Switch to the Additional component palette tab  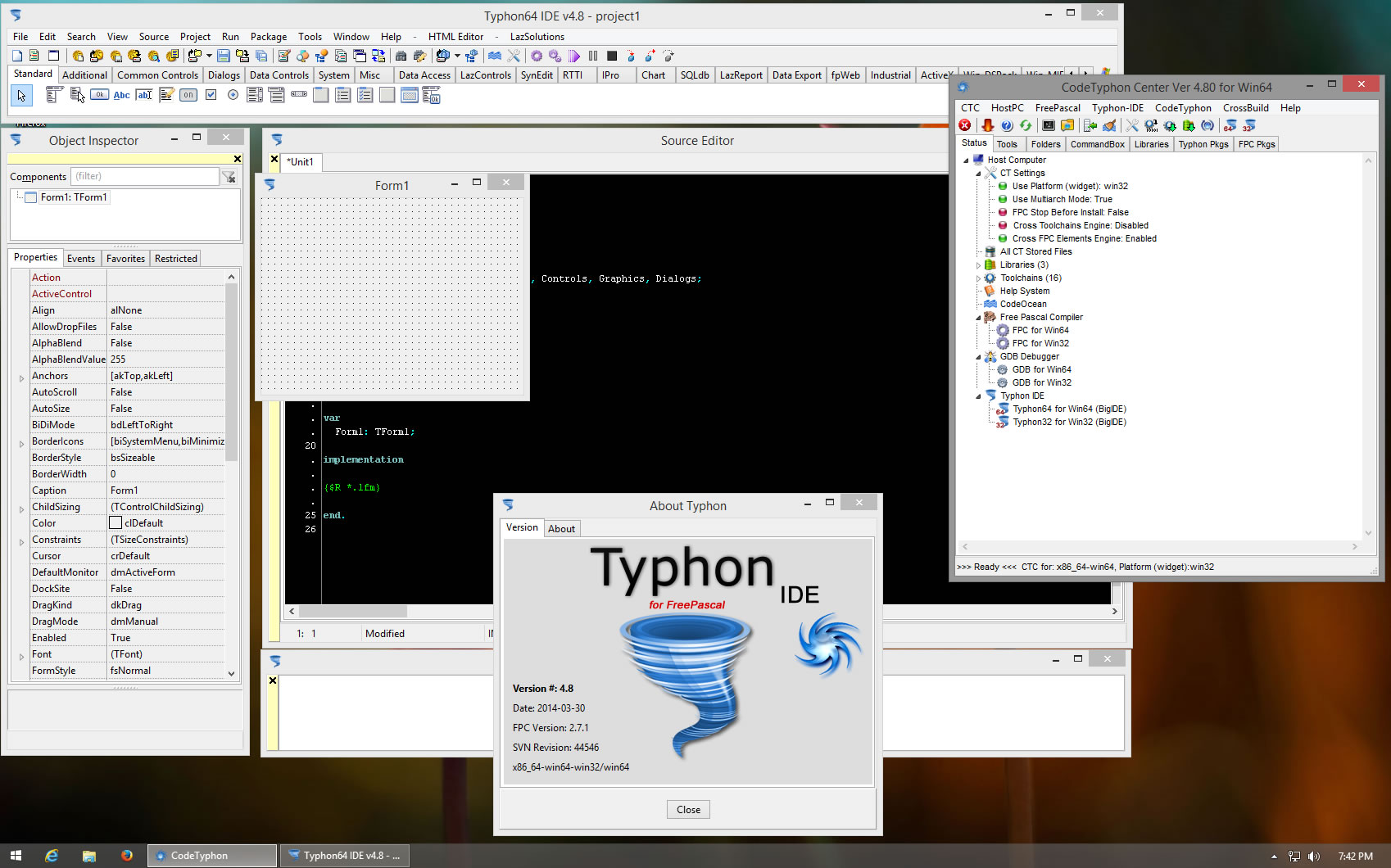[84, 75]
